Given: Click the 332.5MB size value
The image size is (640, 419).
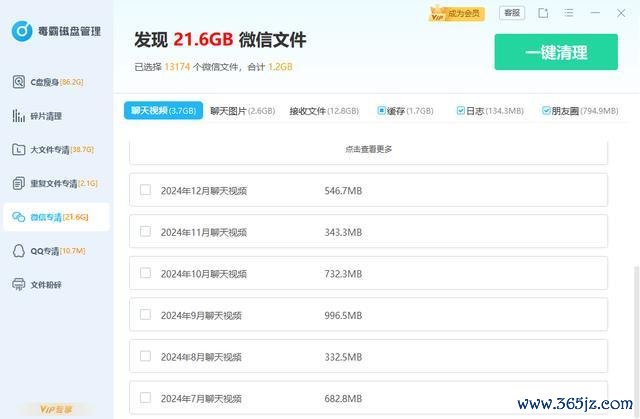Looking at the screenshot, I should [343, 357].
